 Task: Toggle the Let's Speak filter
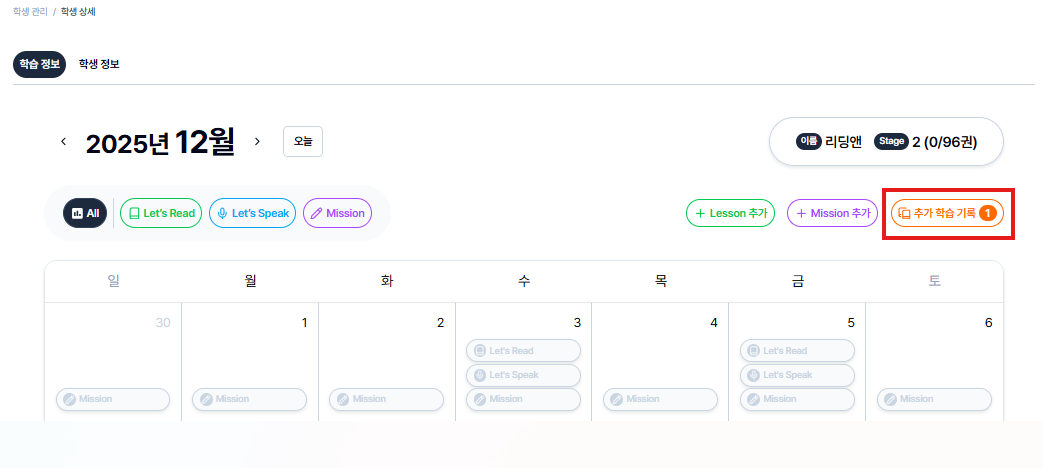[252, 213]
